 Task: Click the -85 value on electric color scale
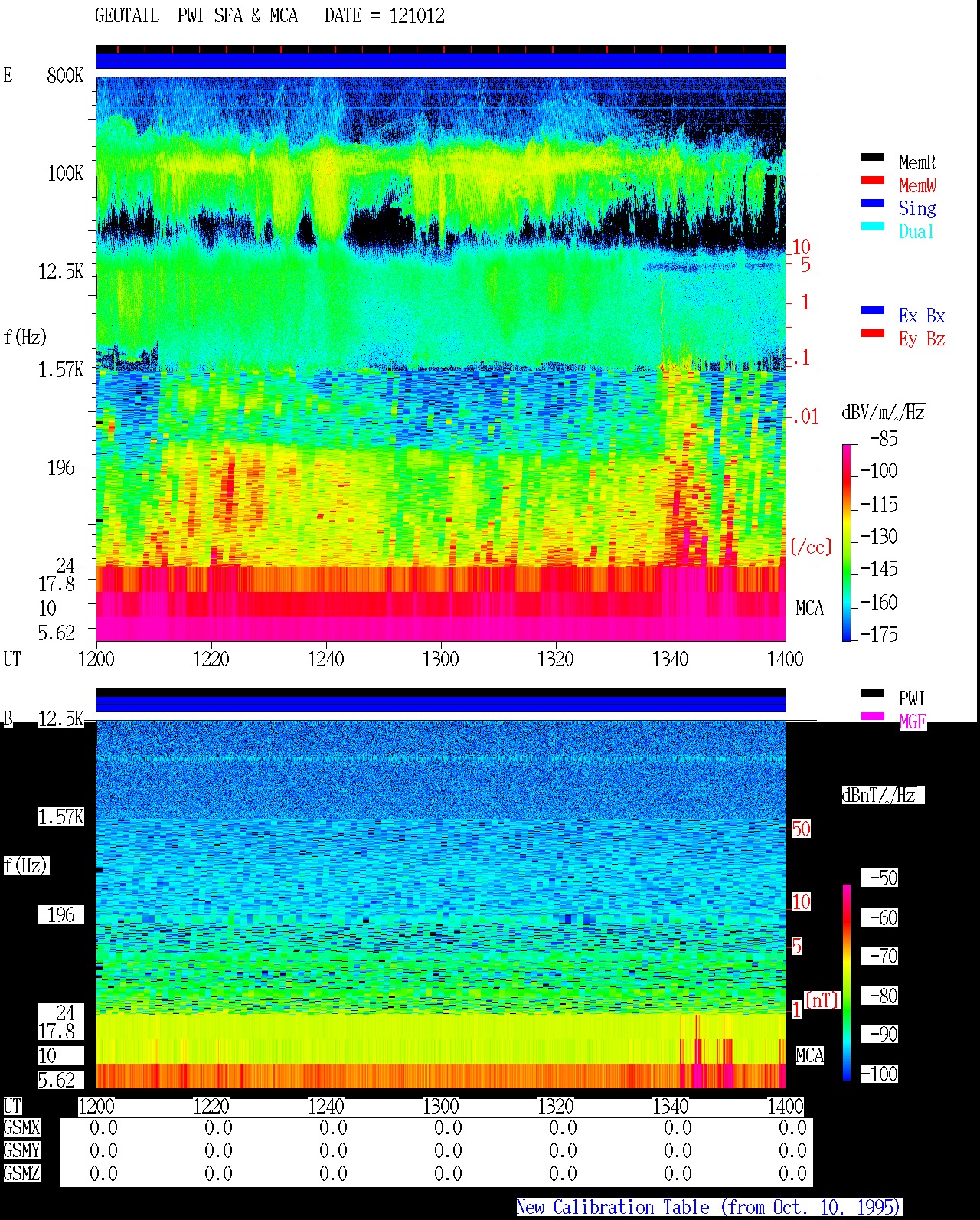[884, 439]
